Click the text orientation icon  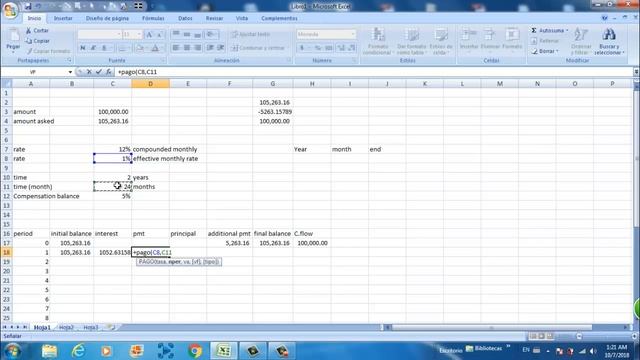211,34
